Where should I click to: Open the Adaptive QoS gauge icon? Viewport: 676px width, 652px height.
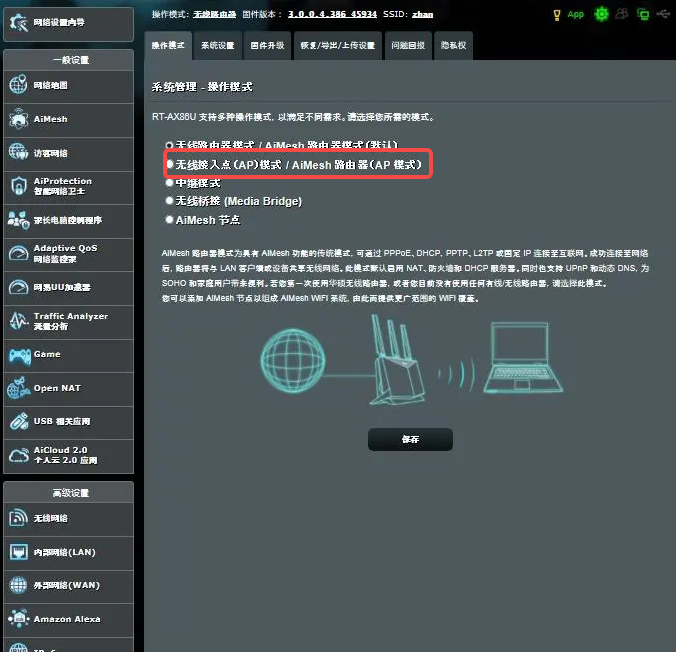pos(18,254)
